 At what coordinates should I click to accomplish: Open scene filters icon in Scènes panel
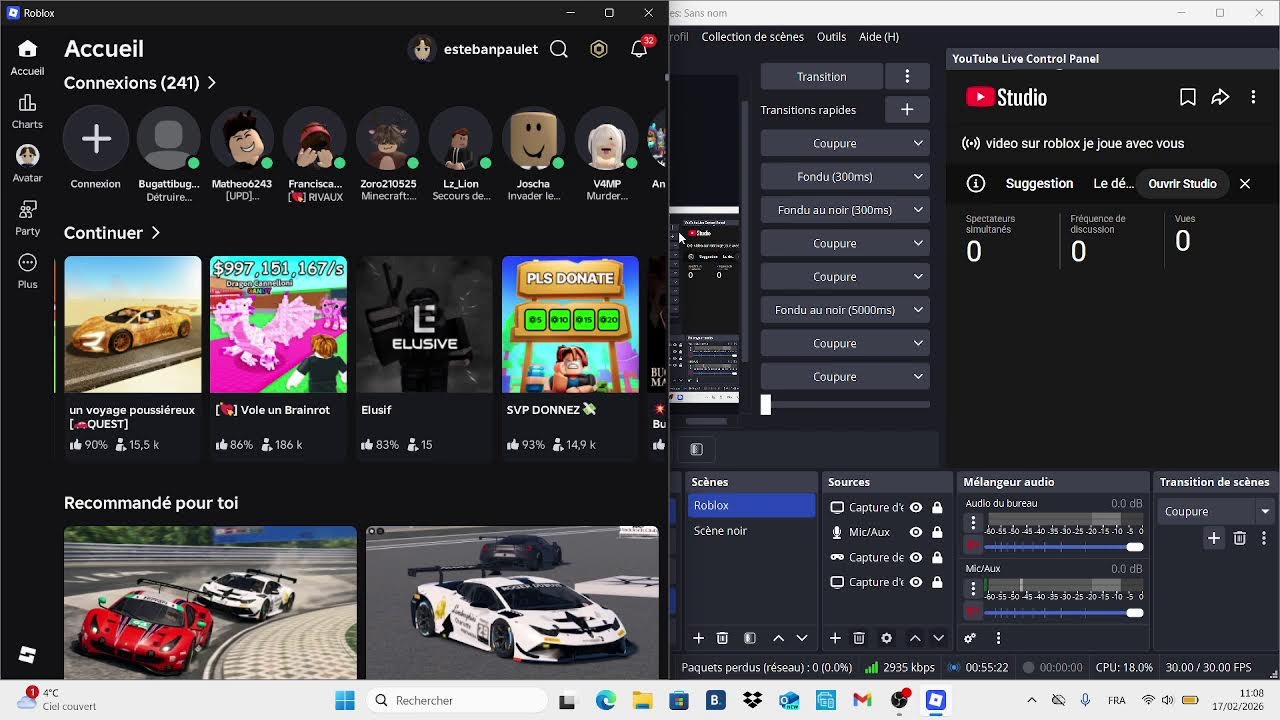750,638
